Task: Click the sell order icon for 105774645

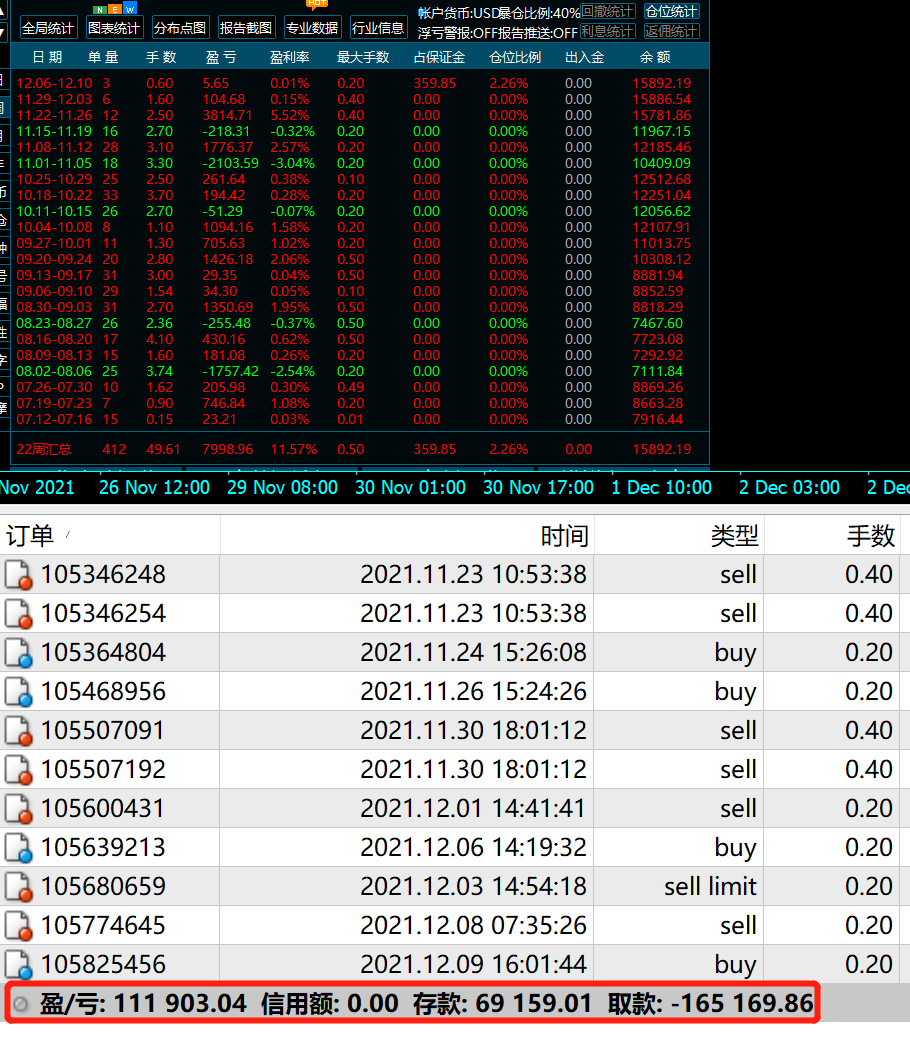Action: [x=17, y=926]
